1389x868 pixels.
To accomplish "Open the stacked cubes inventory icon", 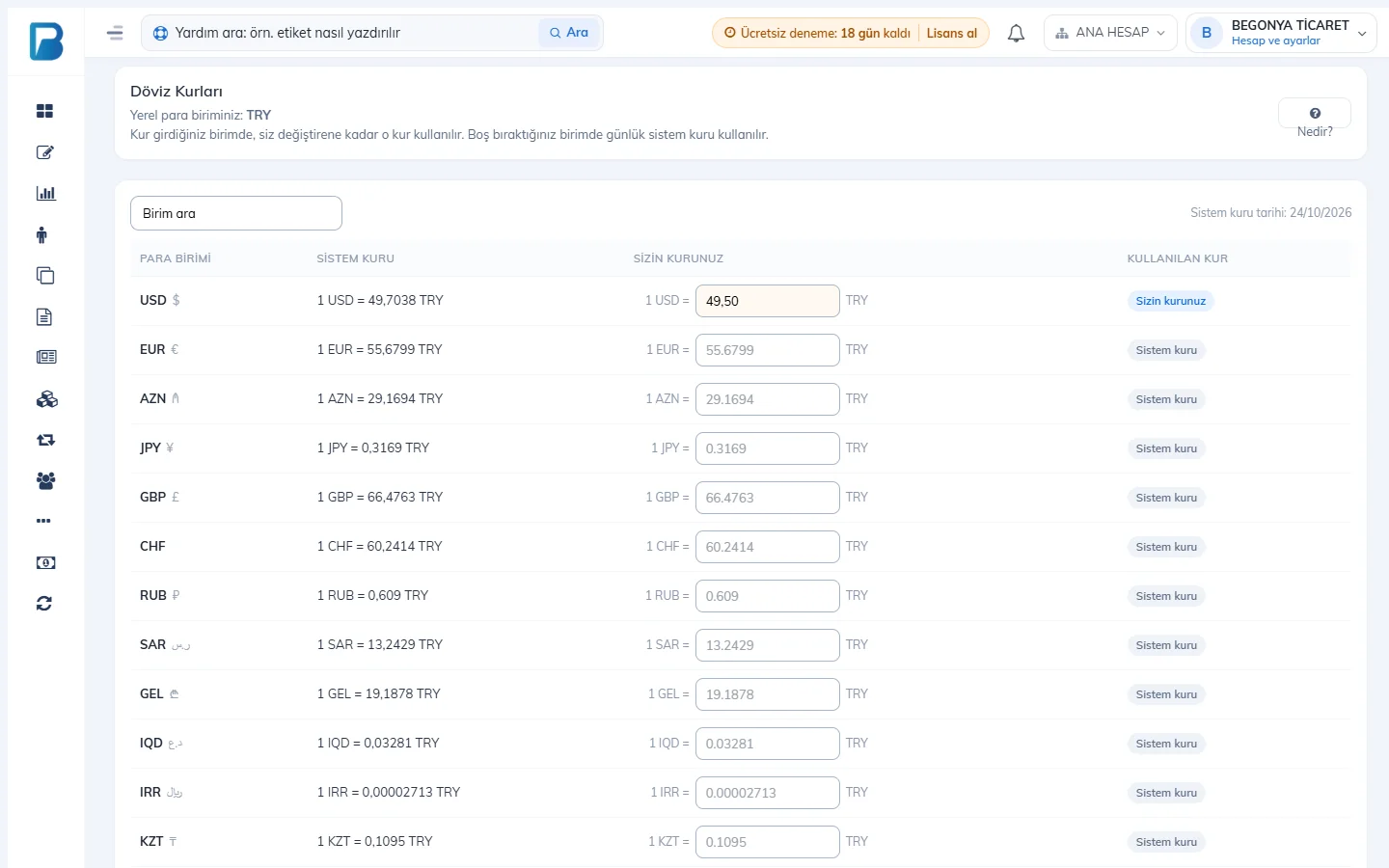I will 46,398.
